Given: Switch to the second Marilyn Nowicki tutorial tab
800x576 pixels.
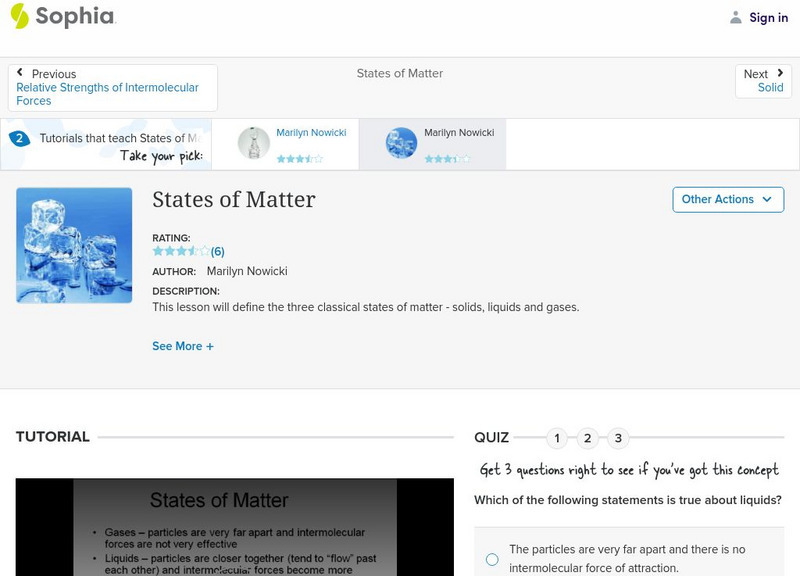Looking at the screenshot, I should tap(440, 142).
